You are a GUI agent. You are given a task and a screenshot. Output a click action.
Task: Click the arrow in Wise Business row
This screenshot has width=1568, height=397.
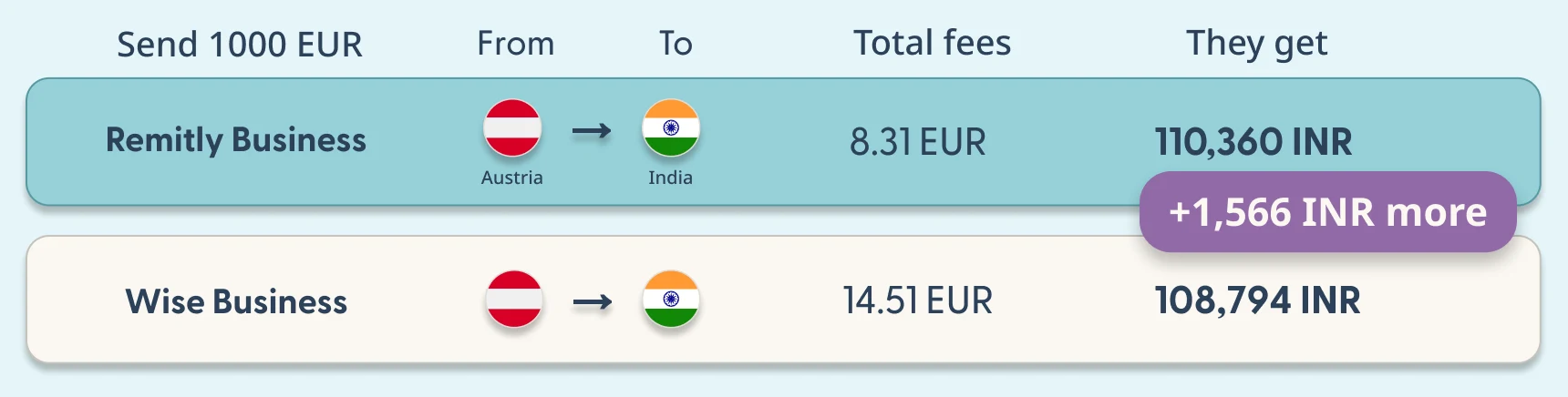click(593, 302)
